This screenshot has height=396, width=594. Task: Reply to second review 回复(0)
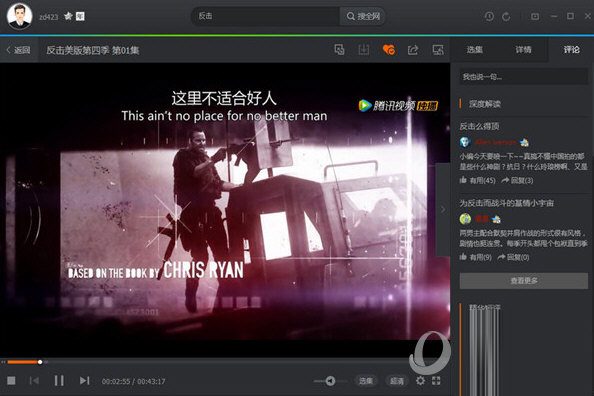513,257
